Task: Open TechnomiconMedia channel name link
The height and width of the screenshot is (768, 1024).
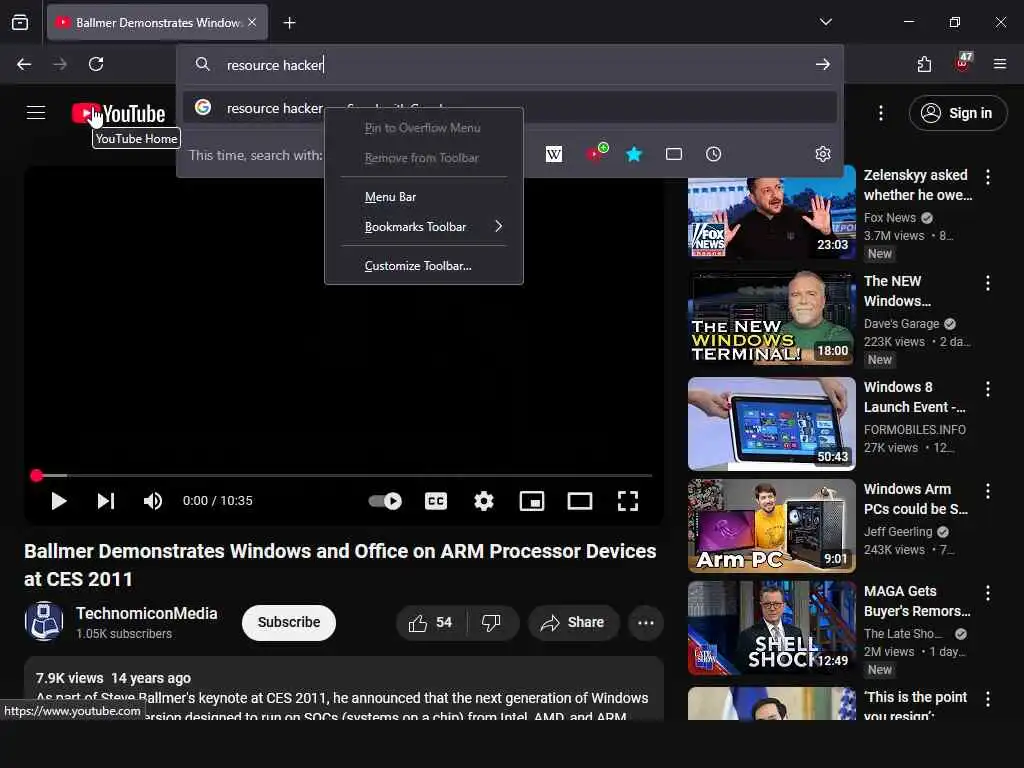Action: [146, 613]
